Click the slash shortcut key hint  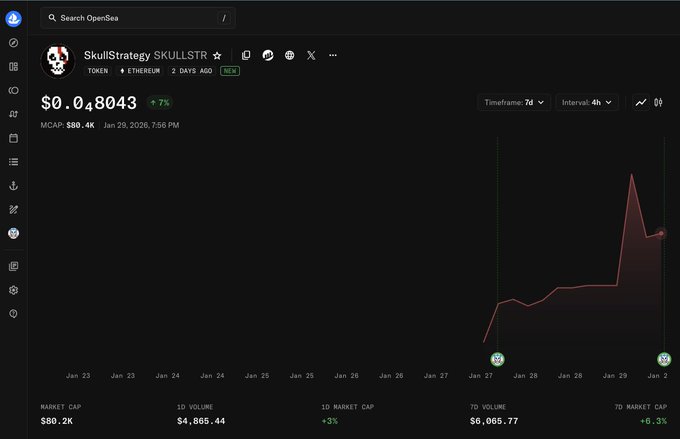coord(224,18)
